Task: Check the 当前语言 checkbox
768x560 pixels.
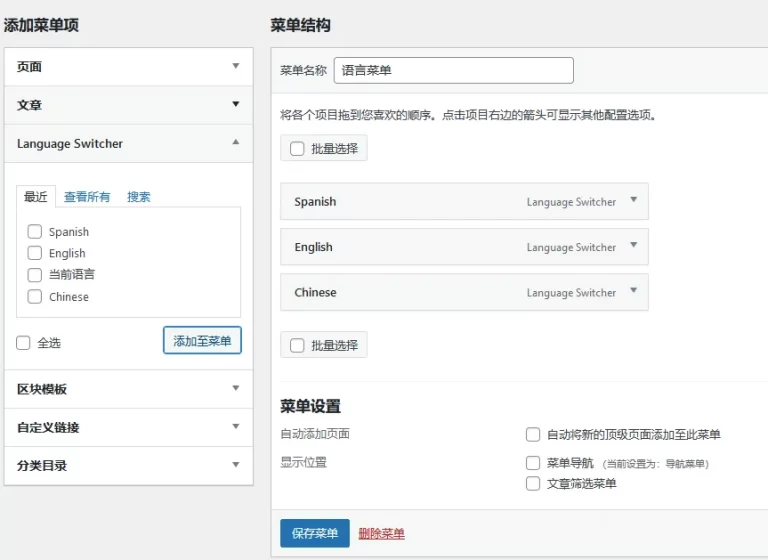Action: [x=35, y=275]
